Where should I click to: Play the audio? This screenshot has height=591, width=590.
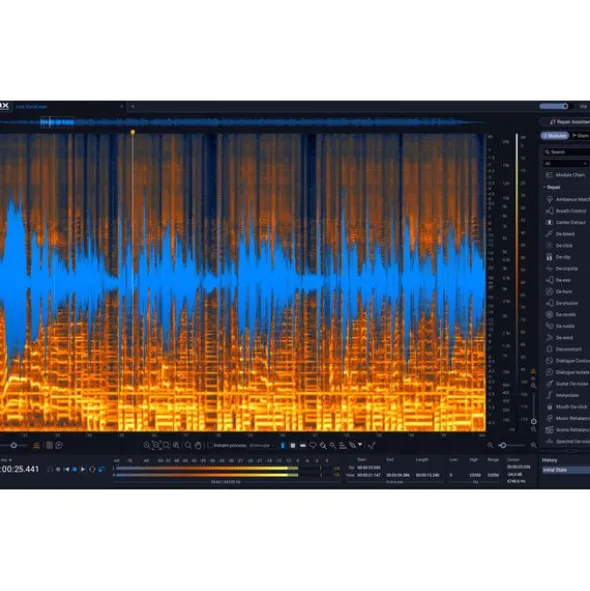click(x=83, y=469)
